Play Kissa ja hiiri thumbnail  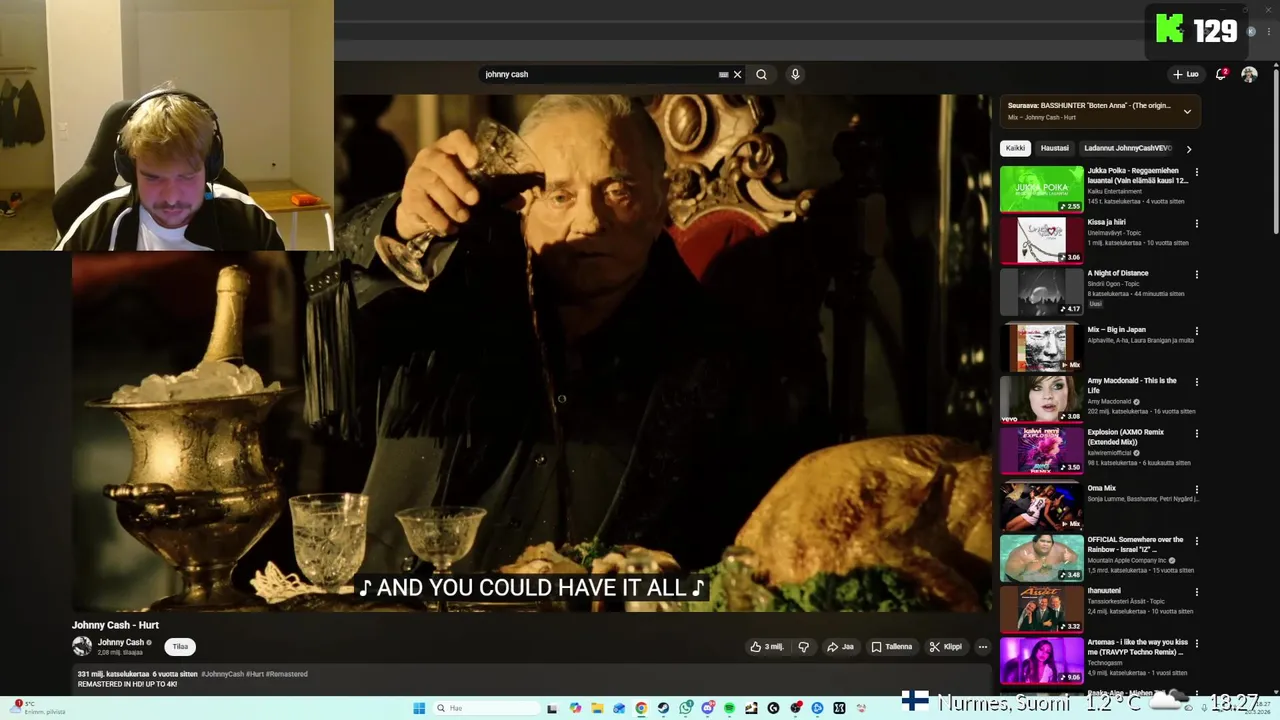point(1041,240)
